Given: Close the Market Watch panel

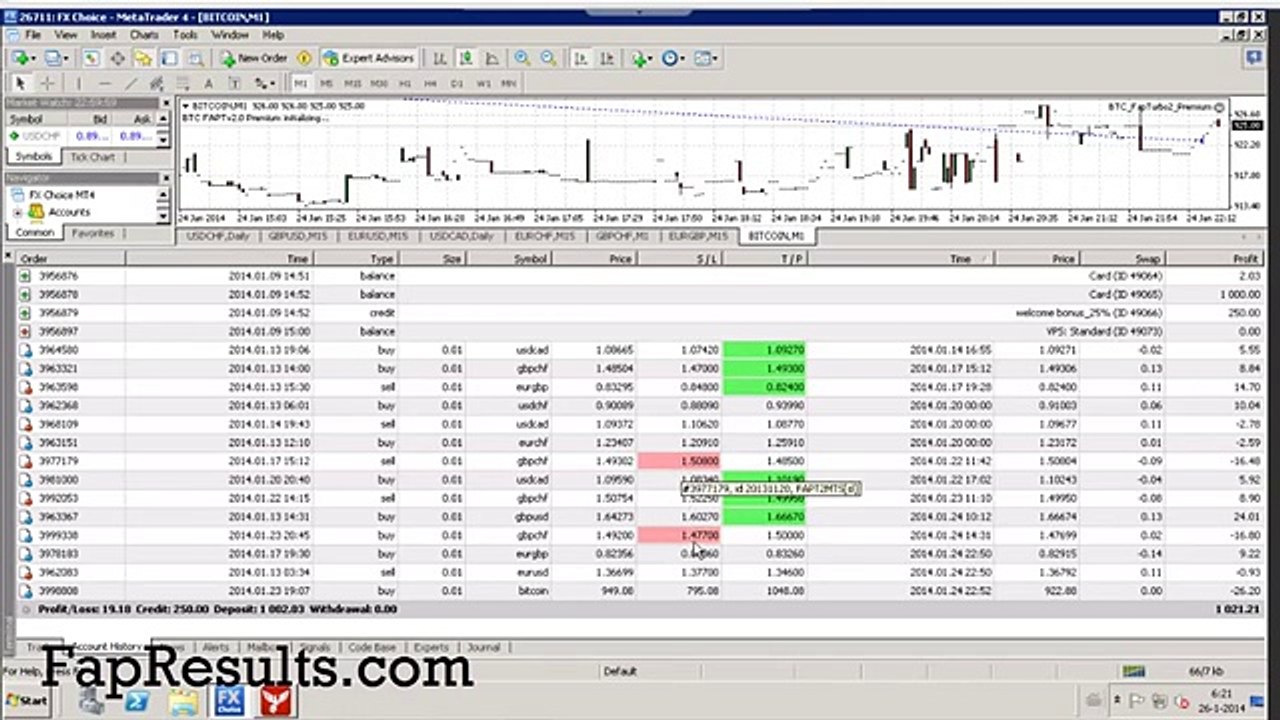Looking at the screenshot, I should click(x=164, y=103).
